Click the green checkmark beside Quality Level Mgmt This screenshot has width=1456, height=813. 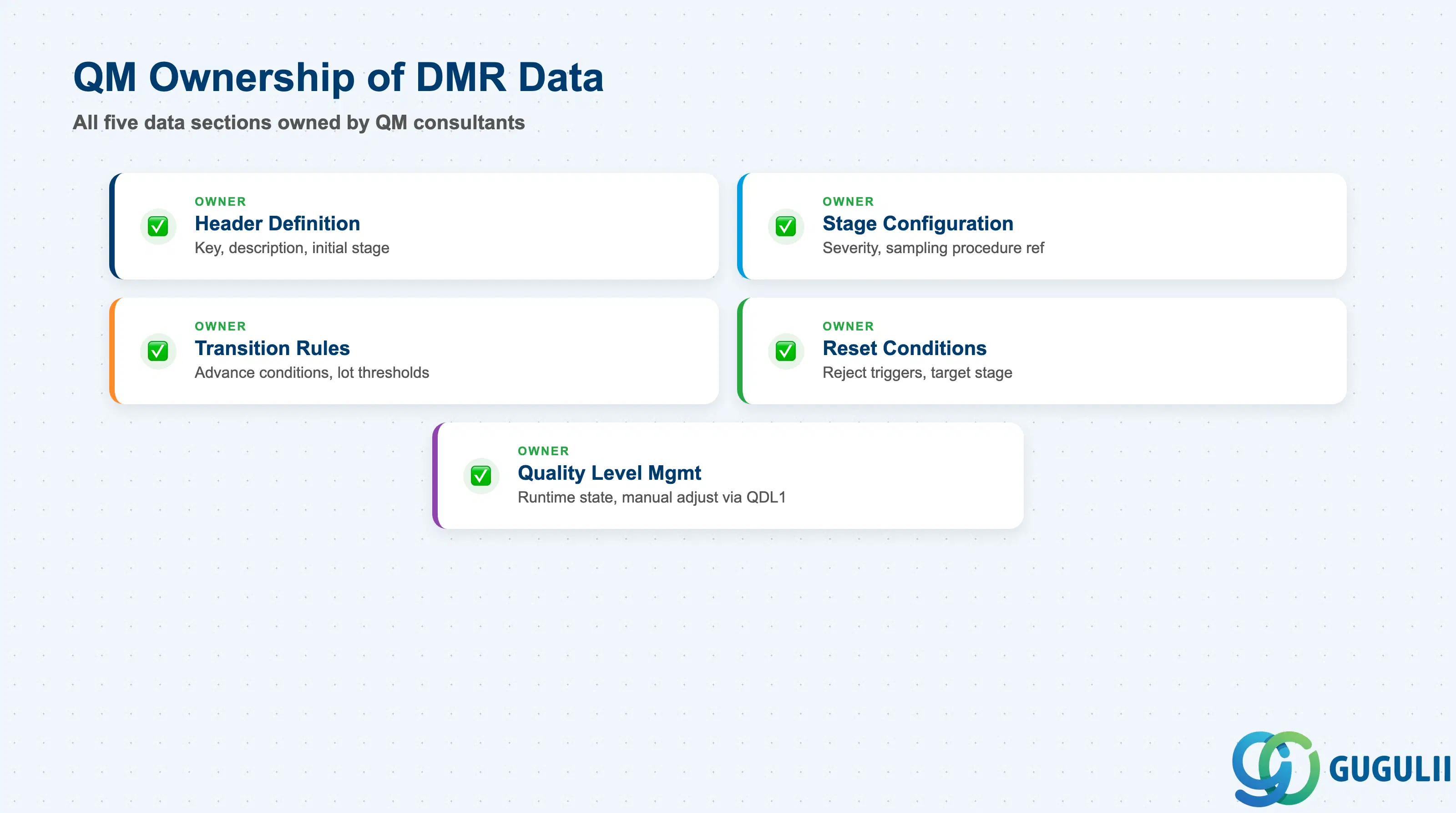click(481, 476)
